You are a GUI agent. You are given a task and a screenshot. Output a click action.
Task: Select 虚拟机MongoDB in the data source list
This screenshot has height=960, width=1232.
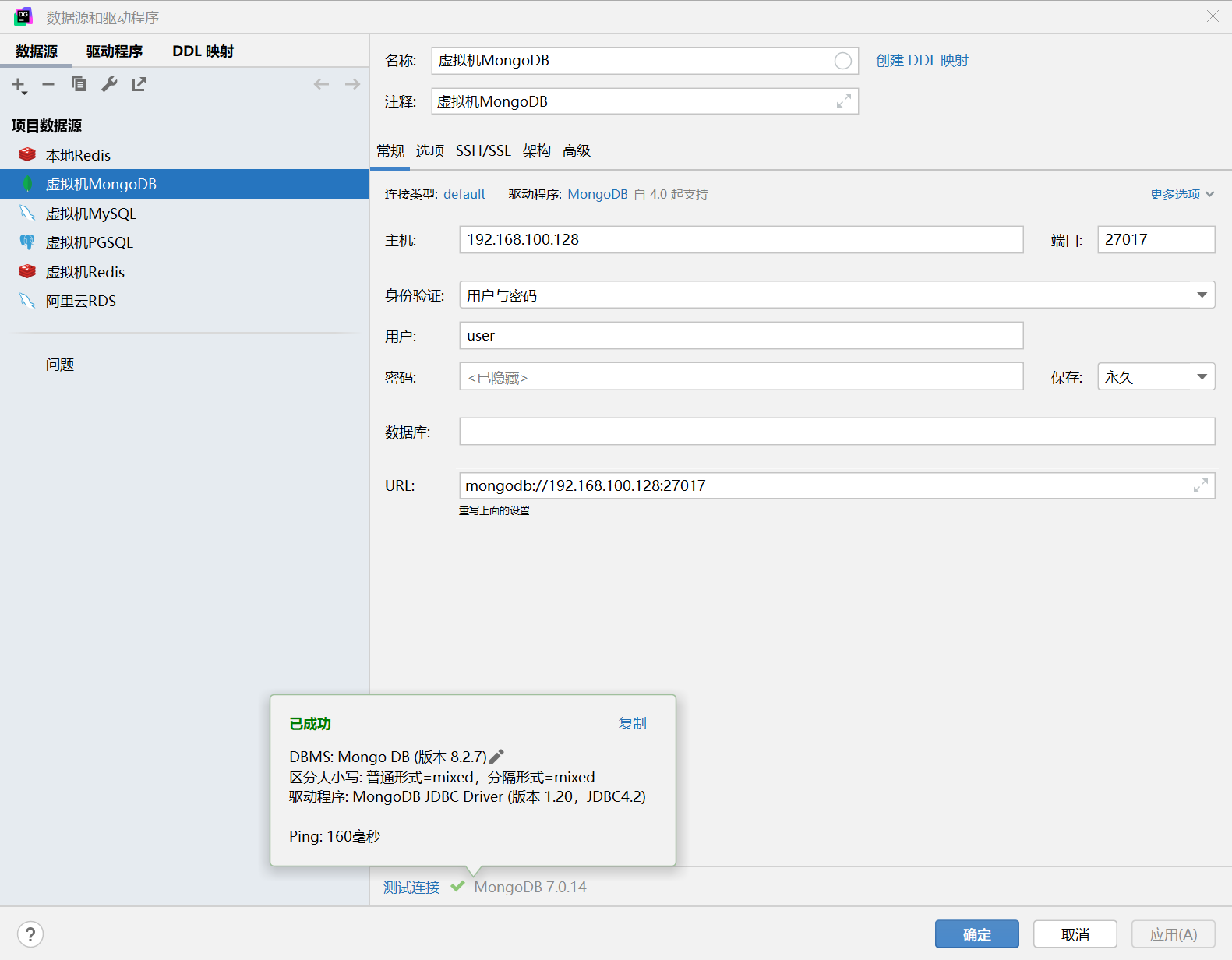coord(185,184)
